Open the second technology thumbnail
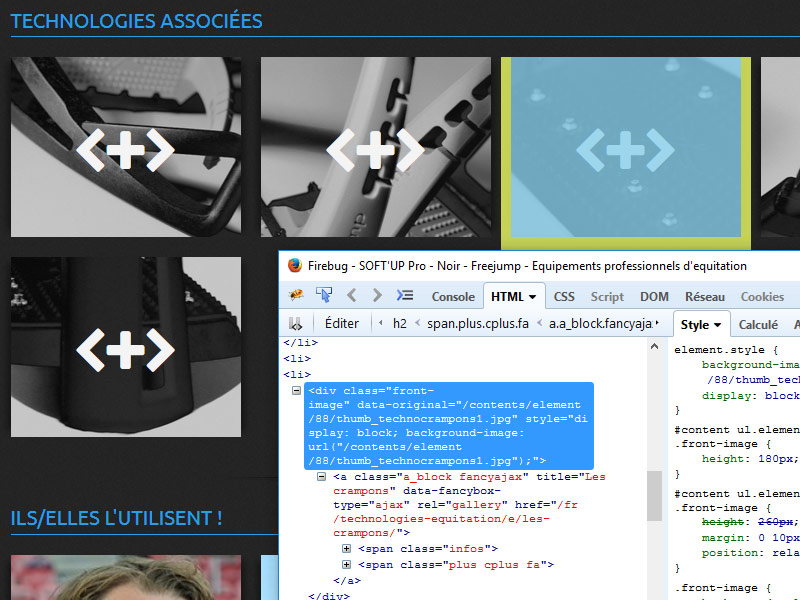The width and height of the screenshot is (800, 600). [376, 147]
